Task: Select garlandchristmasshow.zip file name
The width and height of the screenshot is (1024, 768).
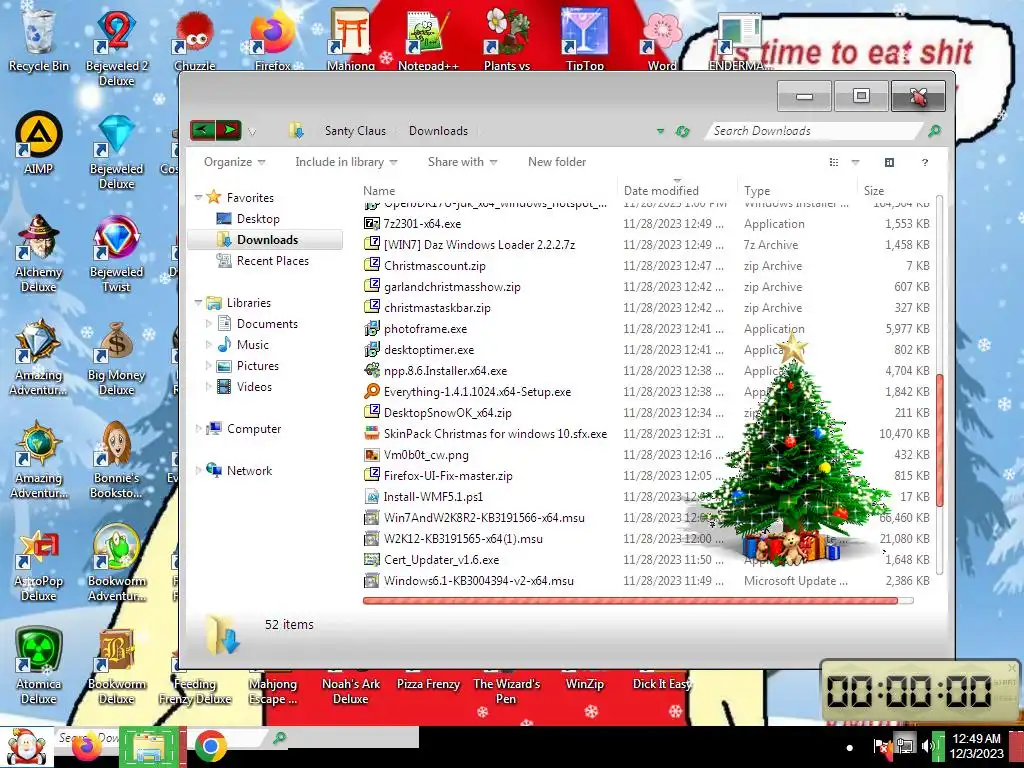Action: click(452, 287)
